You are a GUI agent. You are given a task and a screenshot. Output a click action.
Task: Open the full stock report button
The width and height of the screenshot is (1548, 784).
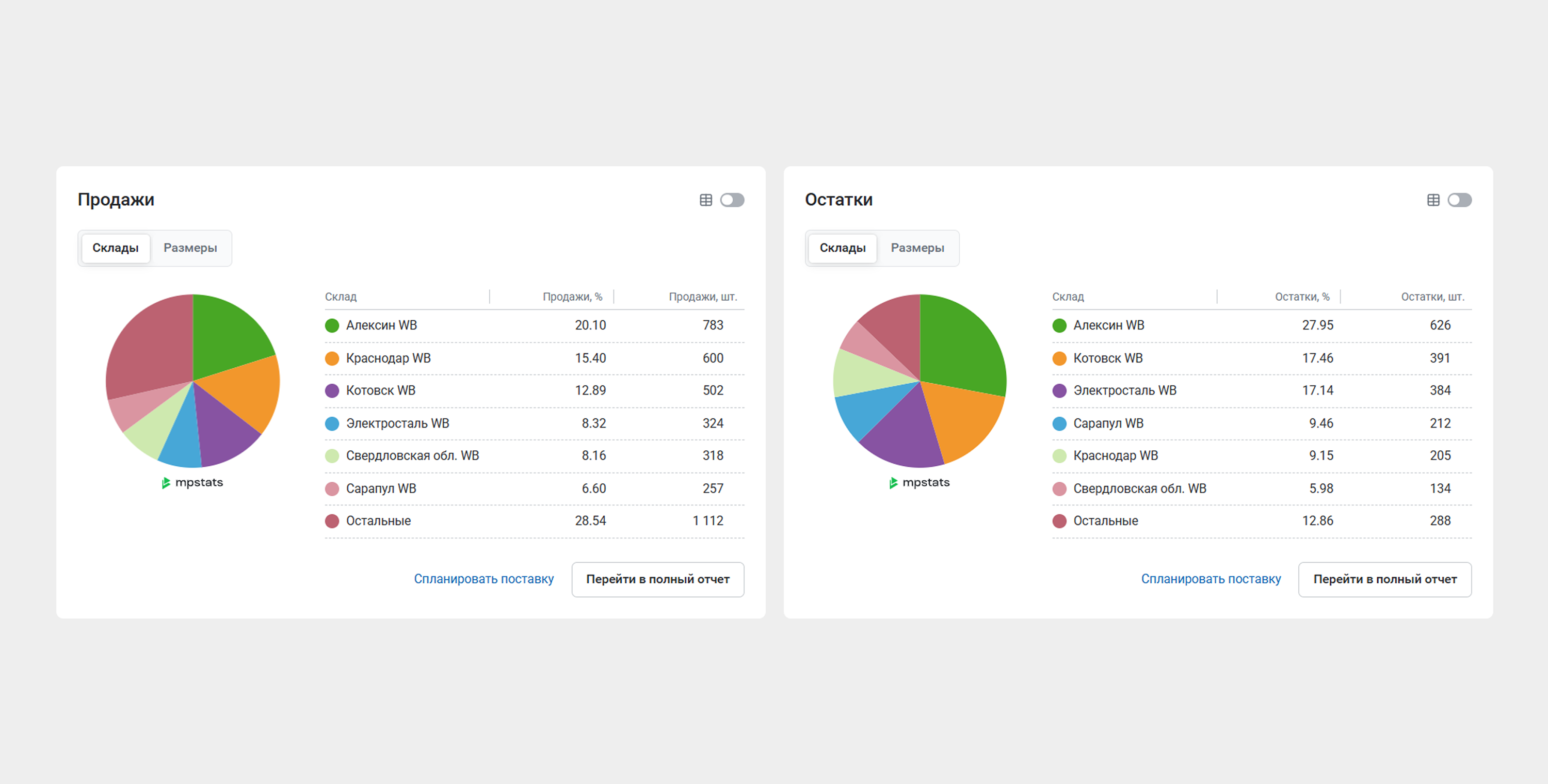pos(1384,579)
